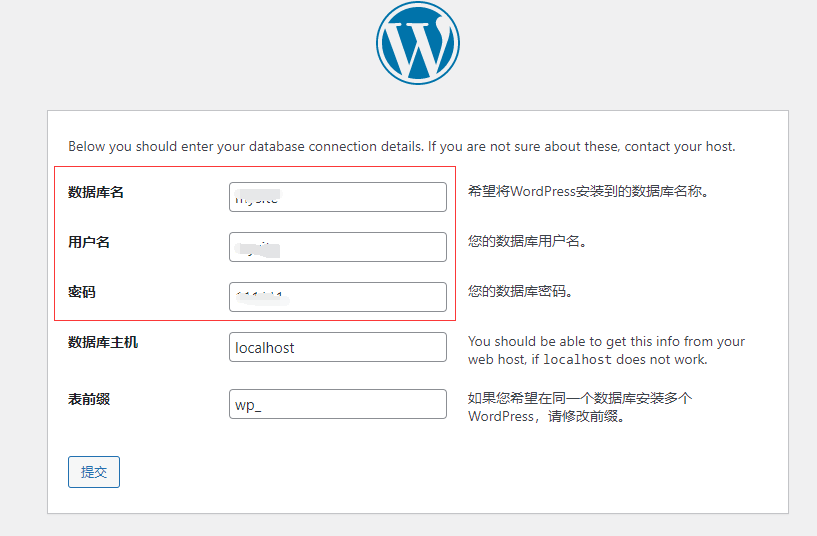Image resolution: width=817 pixels, height=536 pixels.
Task: Select the 密码 label
Action: point(82,292)
